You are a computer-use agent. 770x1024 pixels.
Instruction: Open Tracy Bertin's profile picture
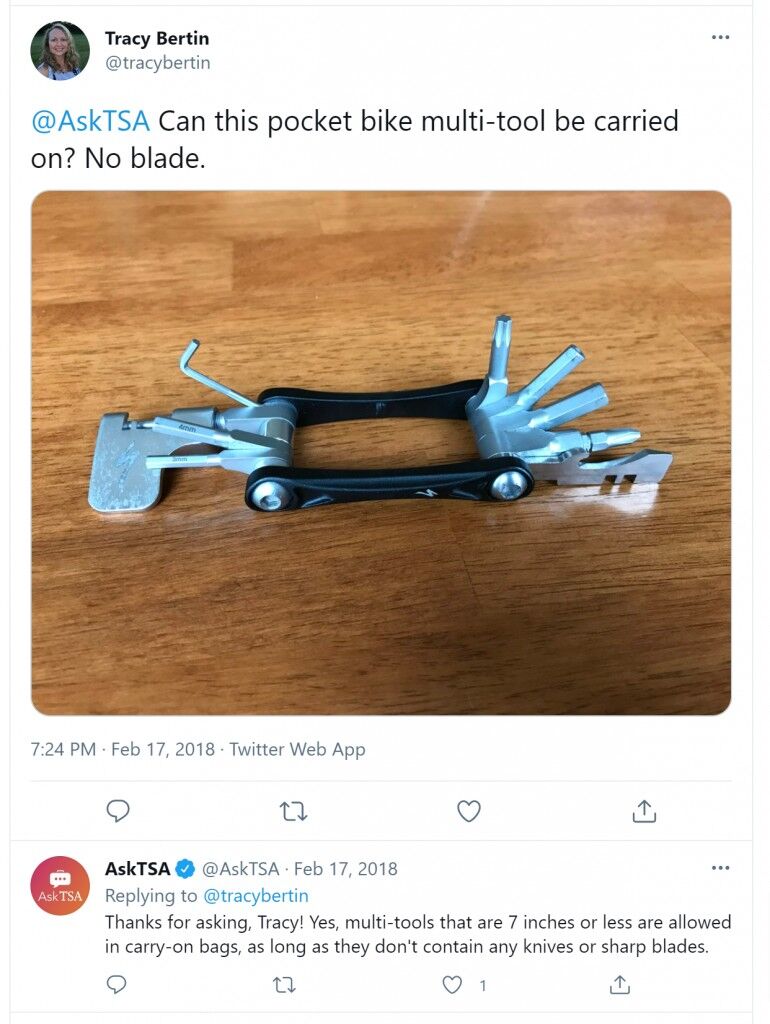tap(60, 51)
